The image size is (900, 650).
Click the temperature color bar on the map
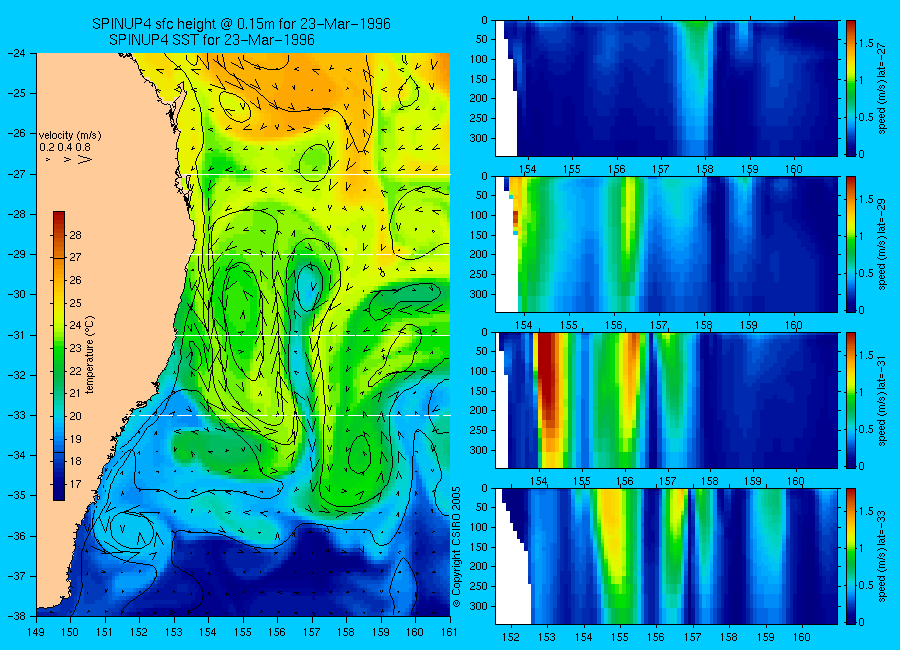(x=59, y=356)
